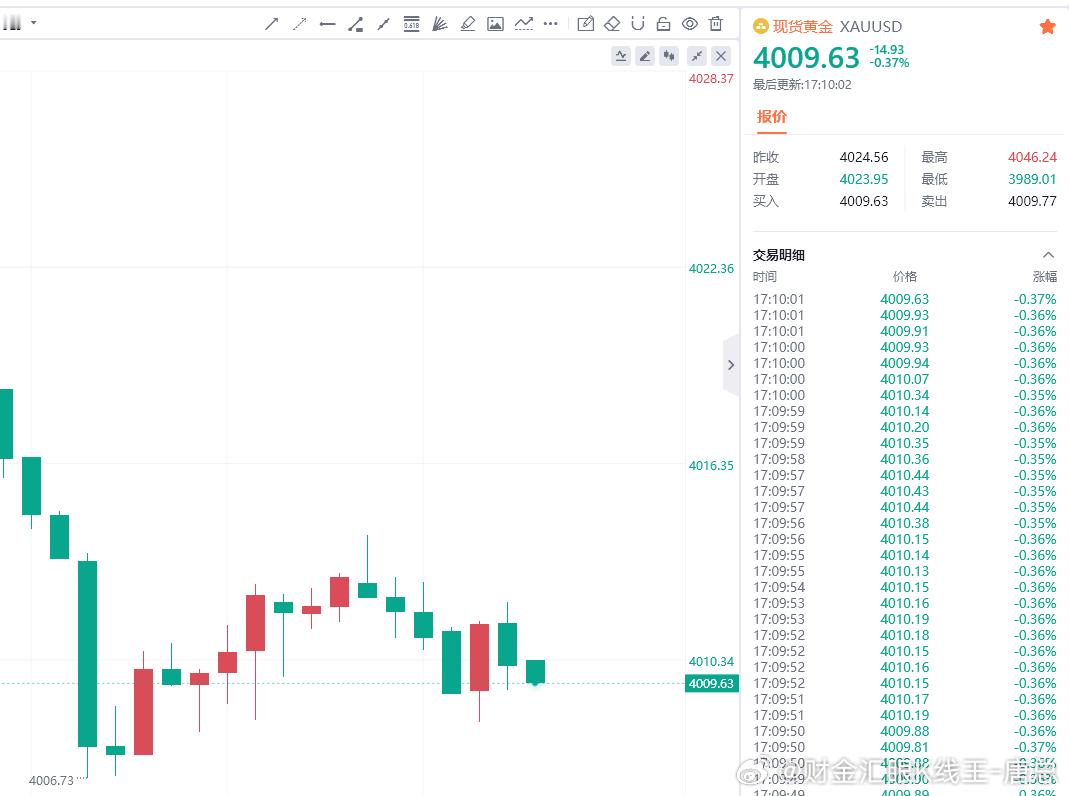Click the 开盘 value 4023.95
This screenshot has width=1069, height=796.
864,179
